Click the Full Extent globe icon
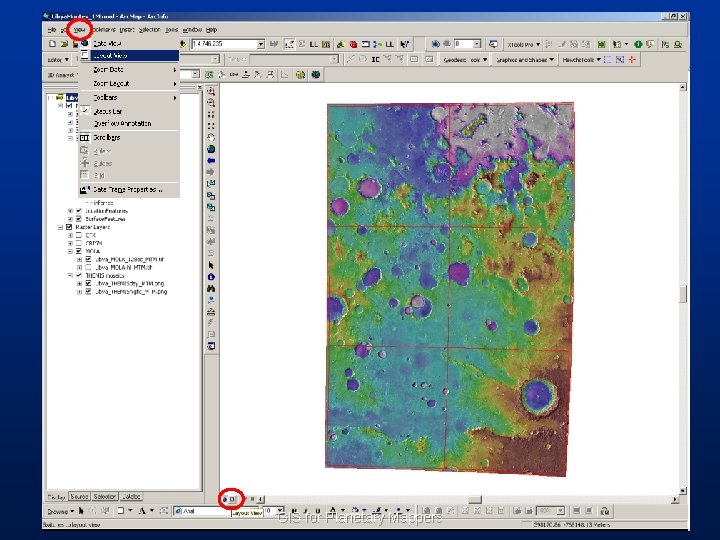 point(211,148)
